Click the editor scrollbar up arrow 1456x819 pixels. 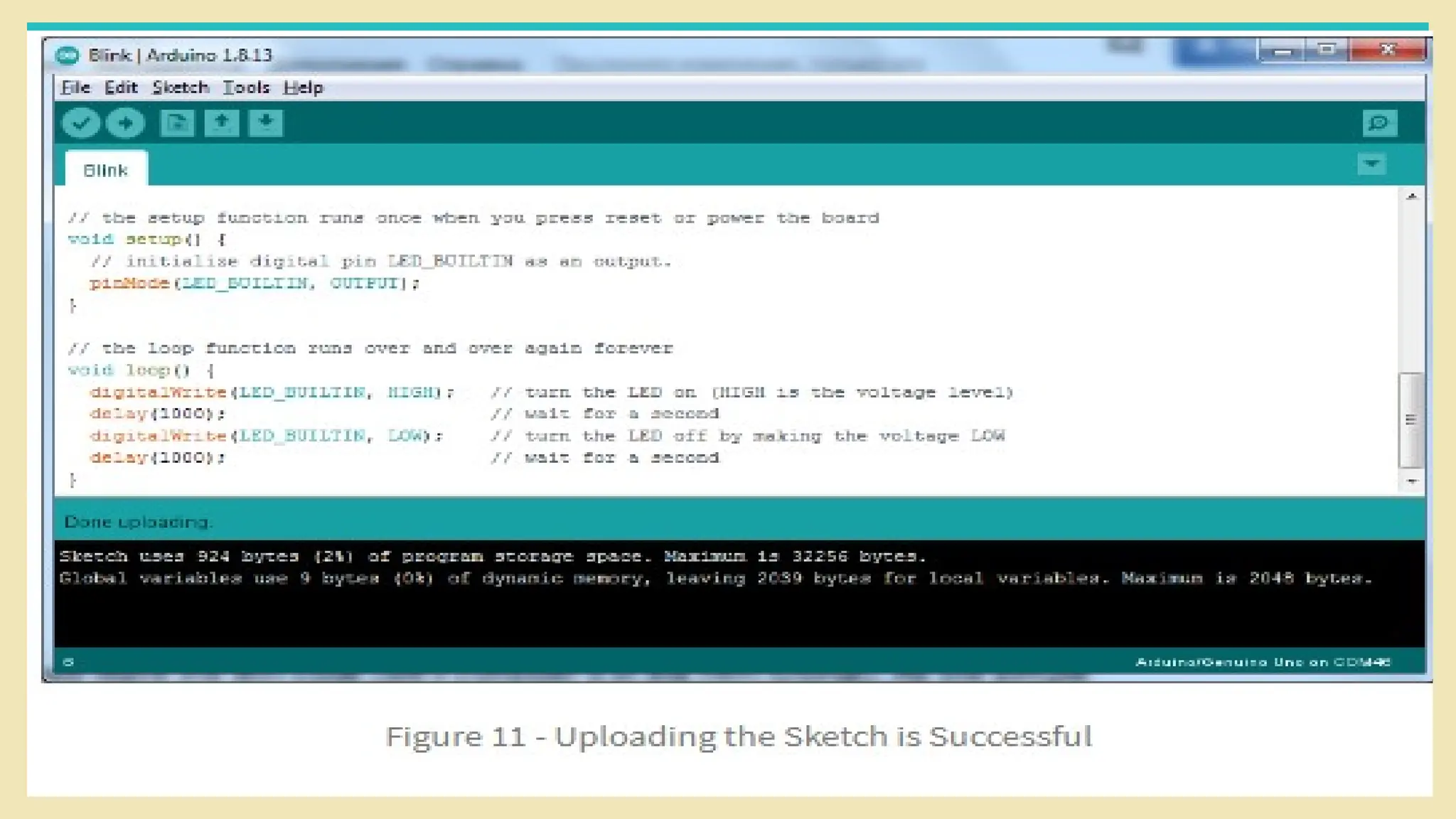[1412, 196]
